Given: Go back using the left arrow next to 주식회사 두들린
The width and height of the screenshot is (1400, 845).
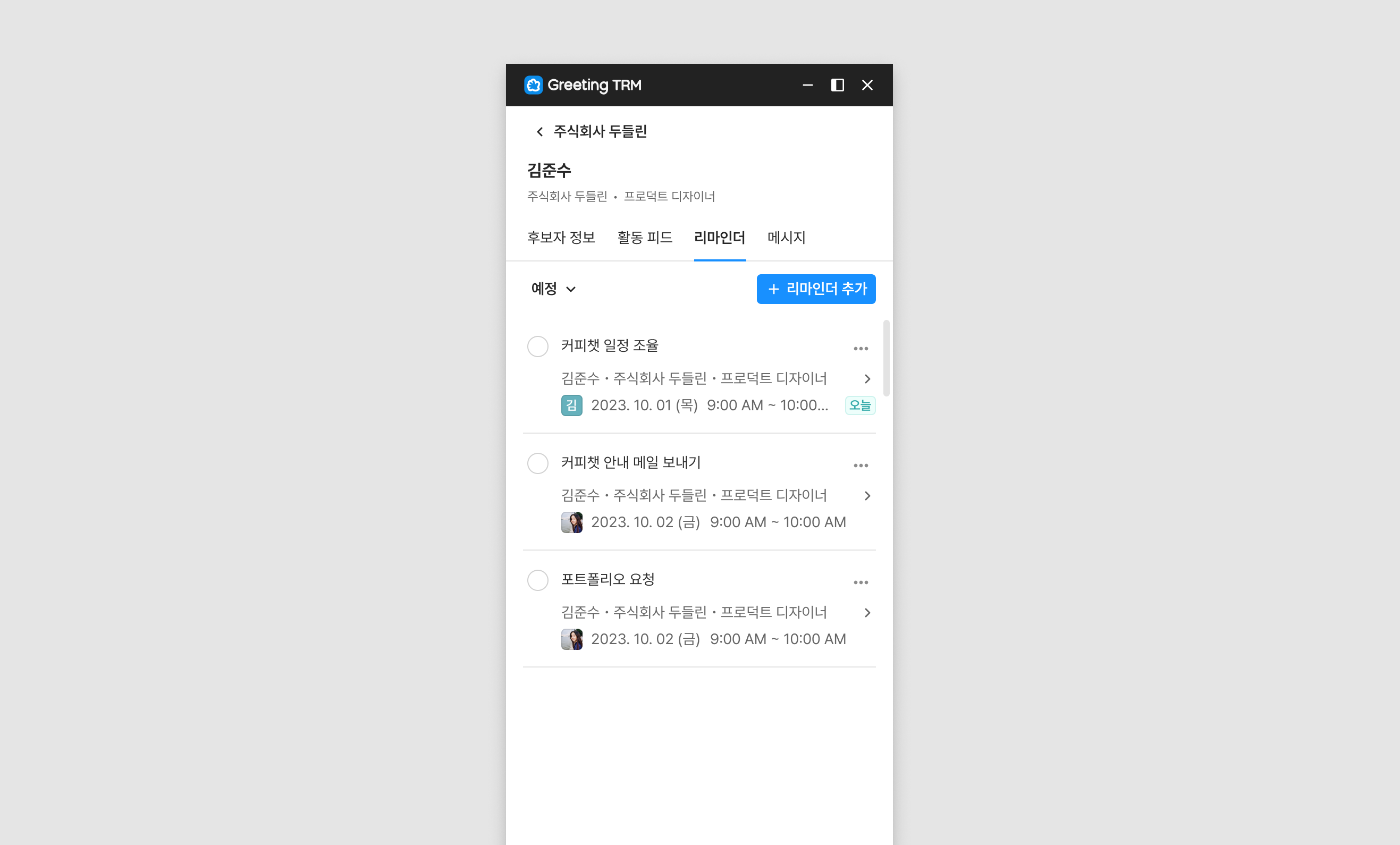Looking at the screenshot, I should click(539, 132).
